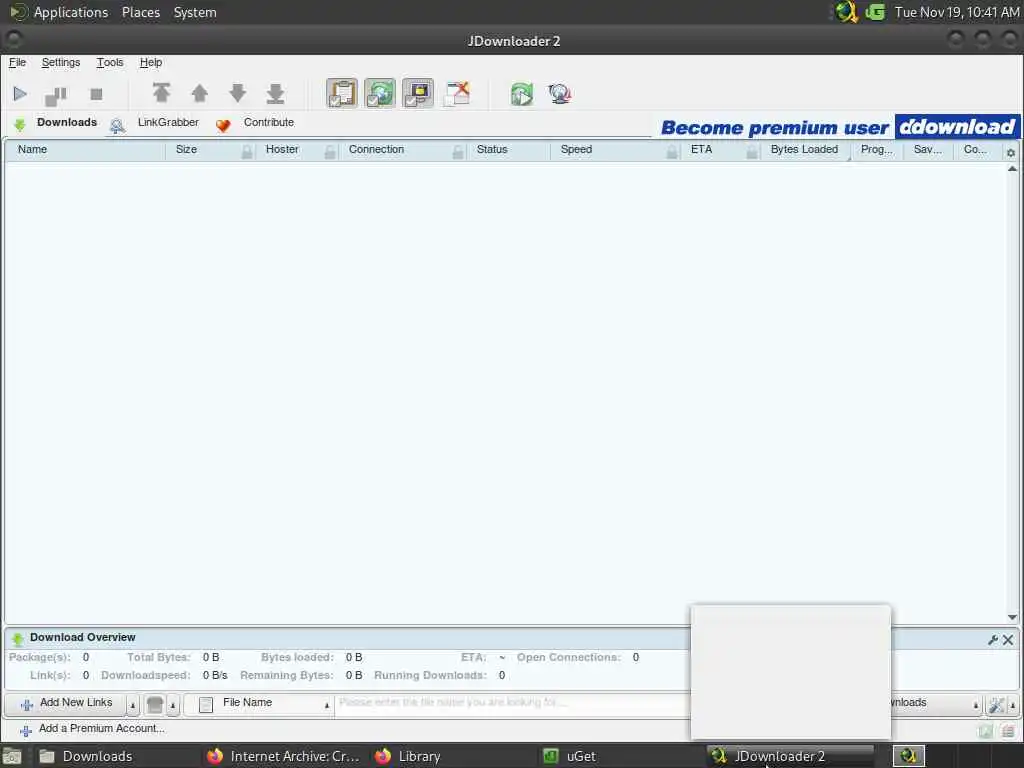Toggle lock on the ETA column

pos(752,152)
